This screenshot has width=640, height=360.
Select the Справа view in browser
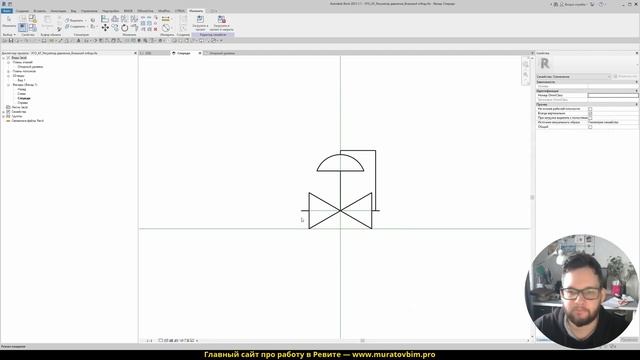coord(22,103)
